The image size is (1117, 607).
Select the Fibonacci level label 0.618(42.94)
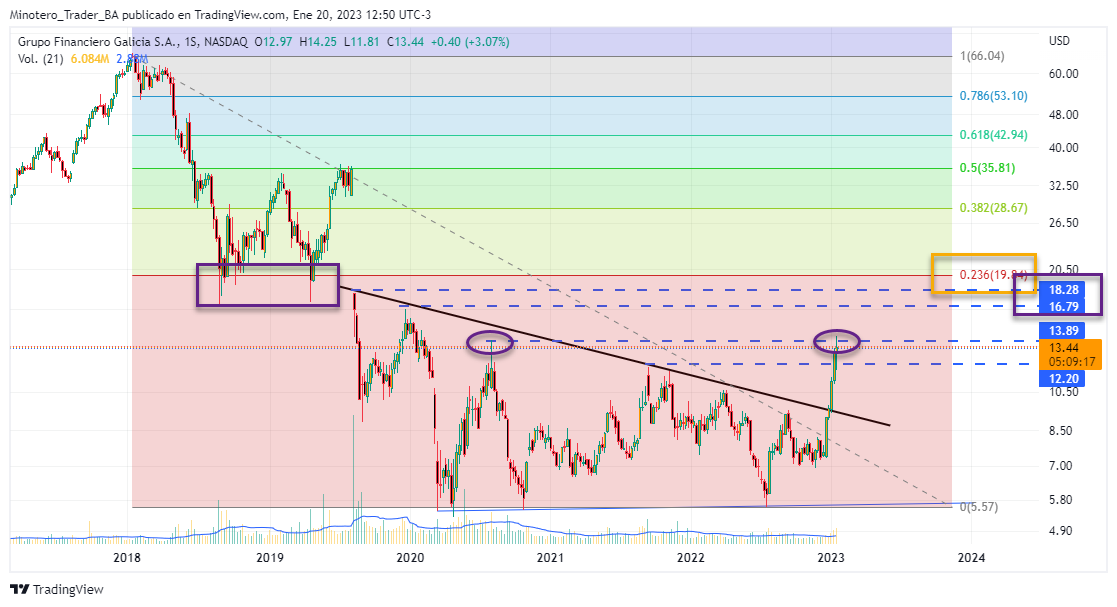click(x=994, y=135)
